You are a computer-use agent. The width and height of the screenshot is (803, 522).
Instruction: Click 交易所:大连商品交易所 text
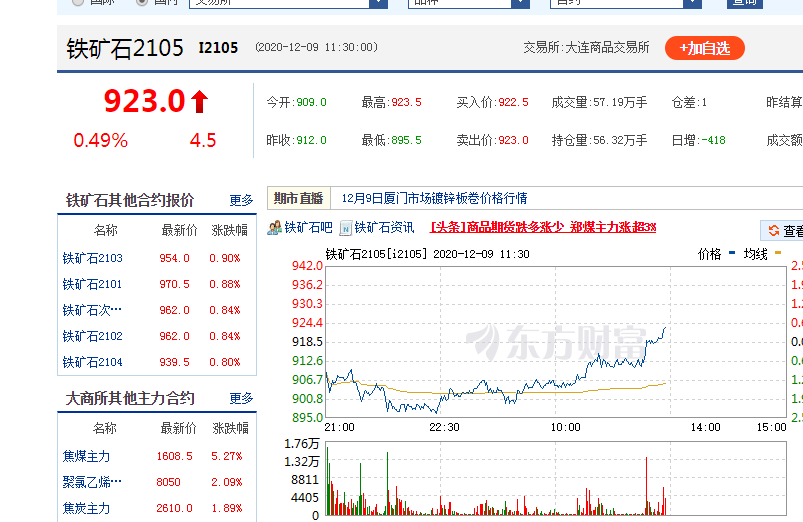(586, 48)
